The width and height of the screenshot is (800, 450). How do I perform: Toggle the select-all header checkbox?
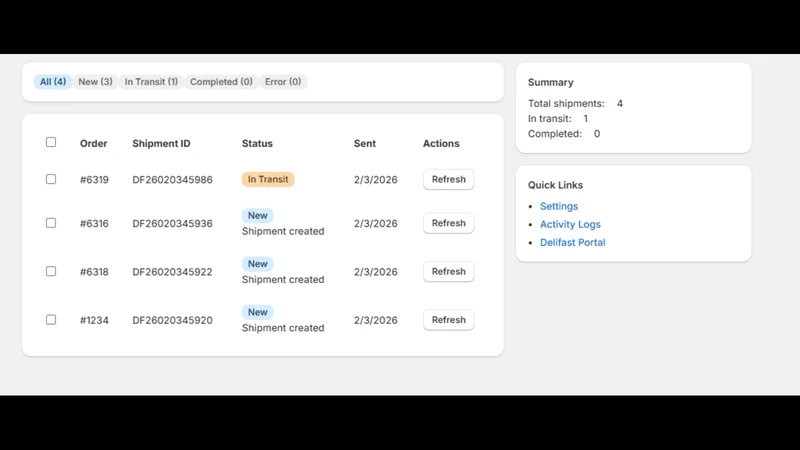pos(51,142)
